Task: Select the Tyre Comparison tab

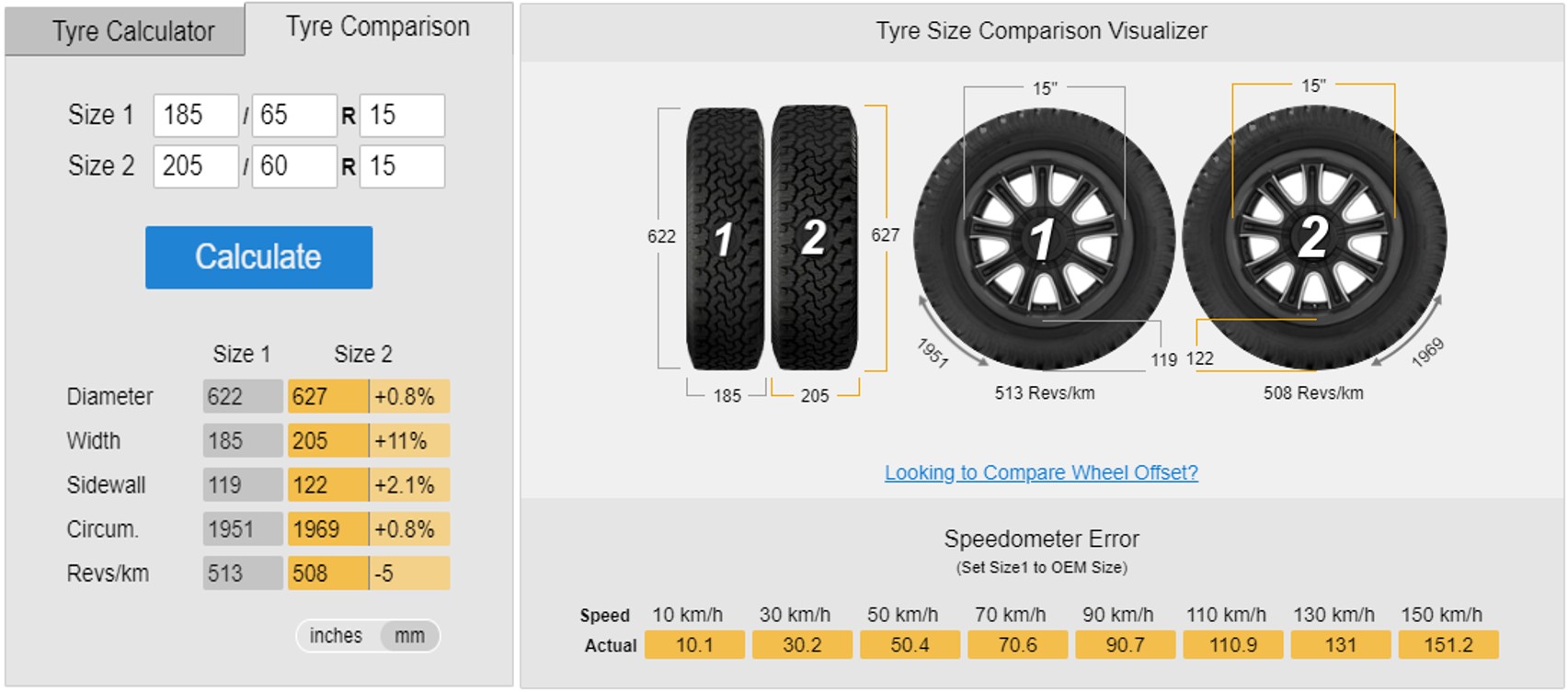Action: coord(378,28)
